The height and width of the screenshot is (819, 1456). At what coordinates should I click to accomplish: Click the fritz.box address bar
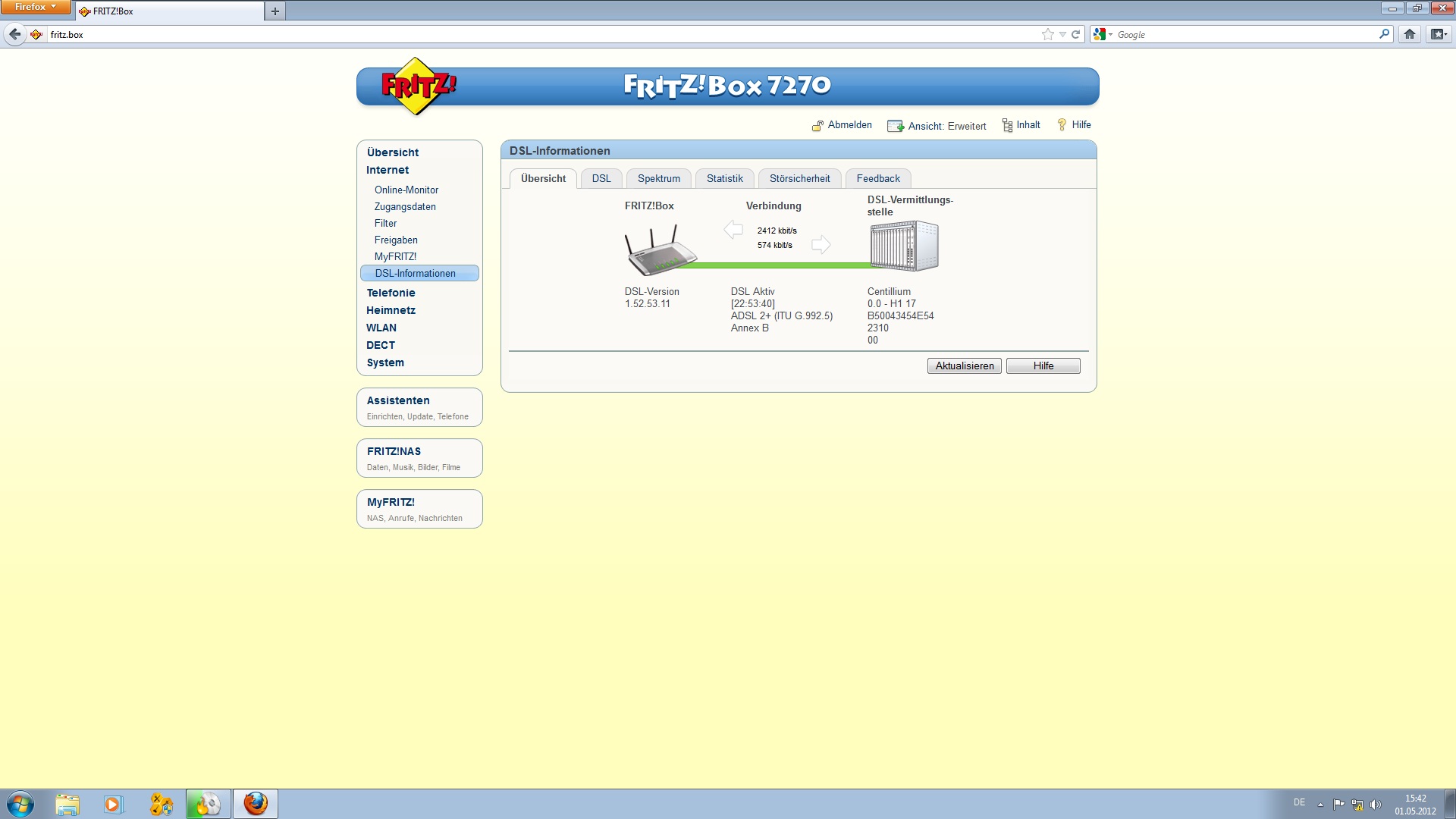531,34
